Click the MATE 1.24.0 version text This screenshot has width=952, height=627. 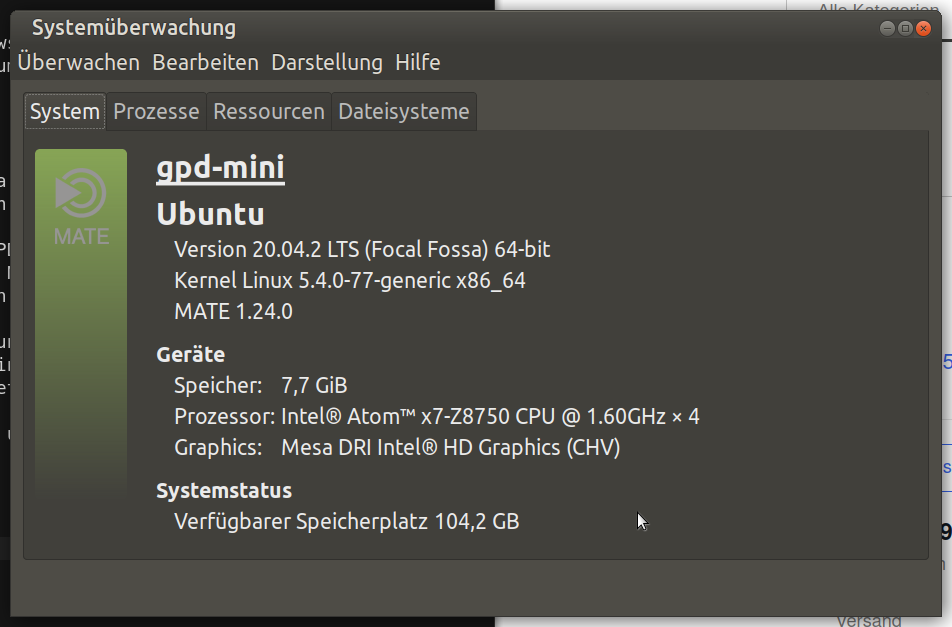[233, 311]
